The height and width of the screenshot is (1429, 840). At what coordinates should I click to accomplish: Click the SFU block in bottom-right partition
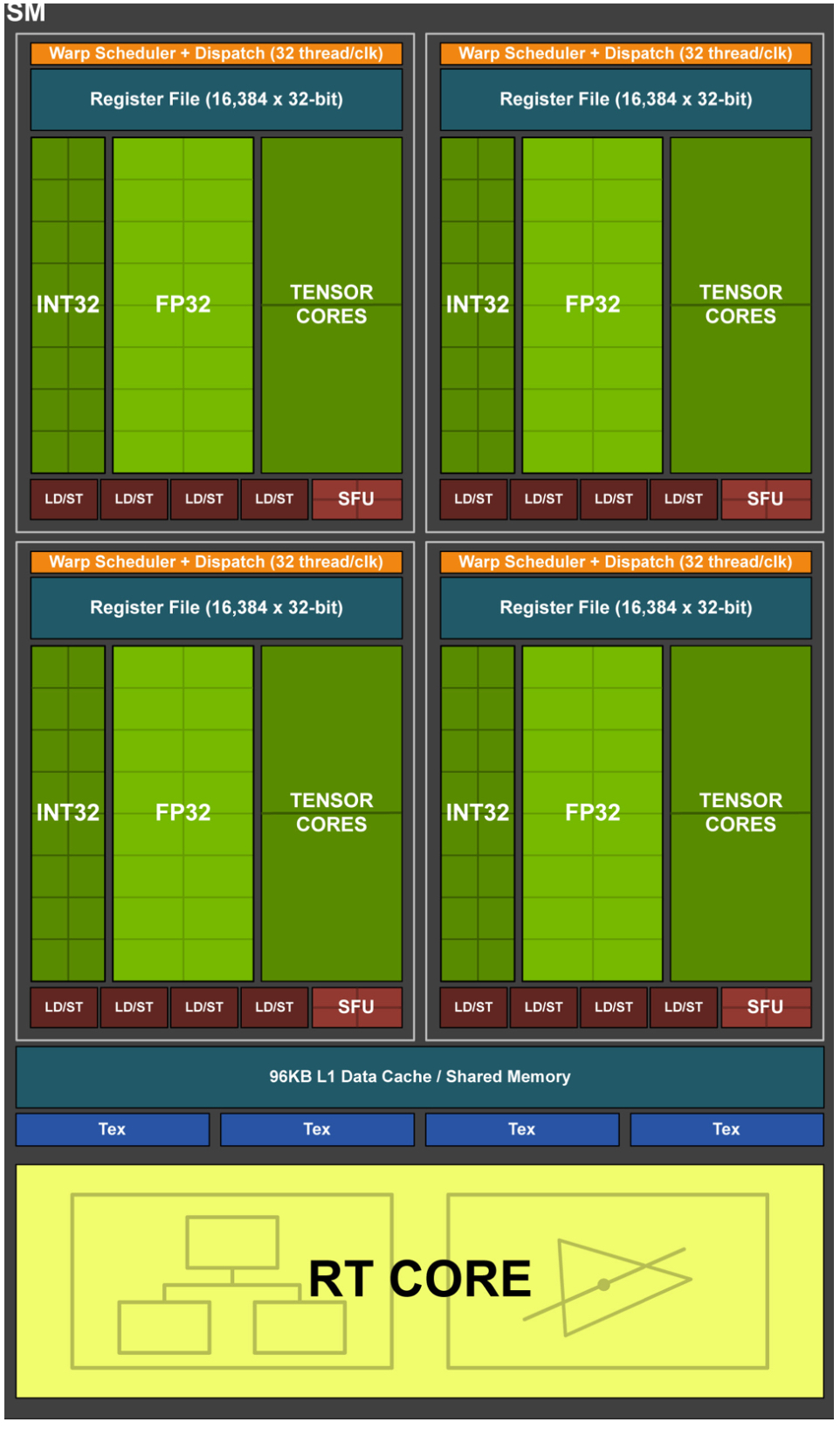tap(767, 1007)
